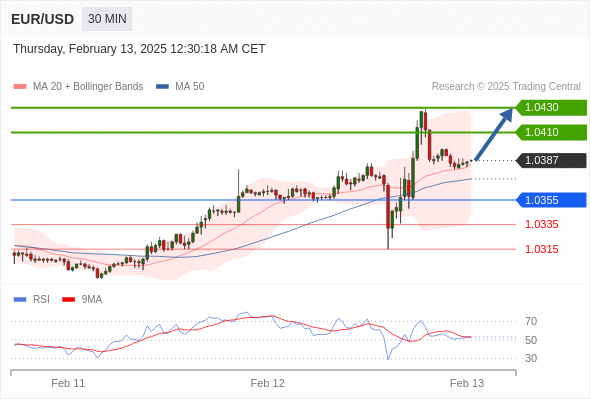Click the 30 MIN timeframe badge
Screen dimensions: 590x400
tap(107, 19)
